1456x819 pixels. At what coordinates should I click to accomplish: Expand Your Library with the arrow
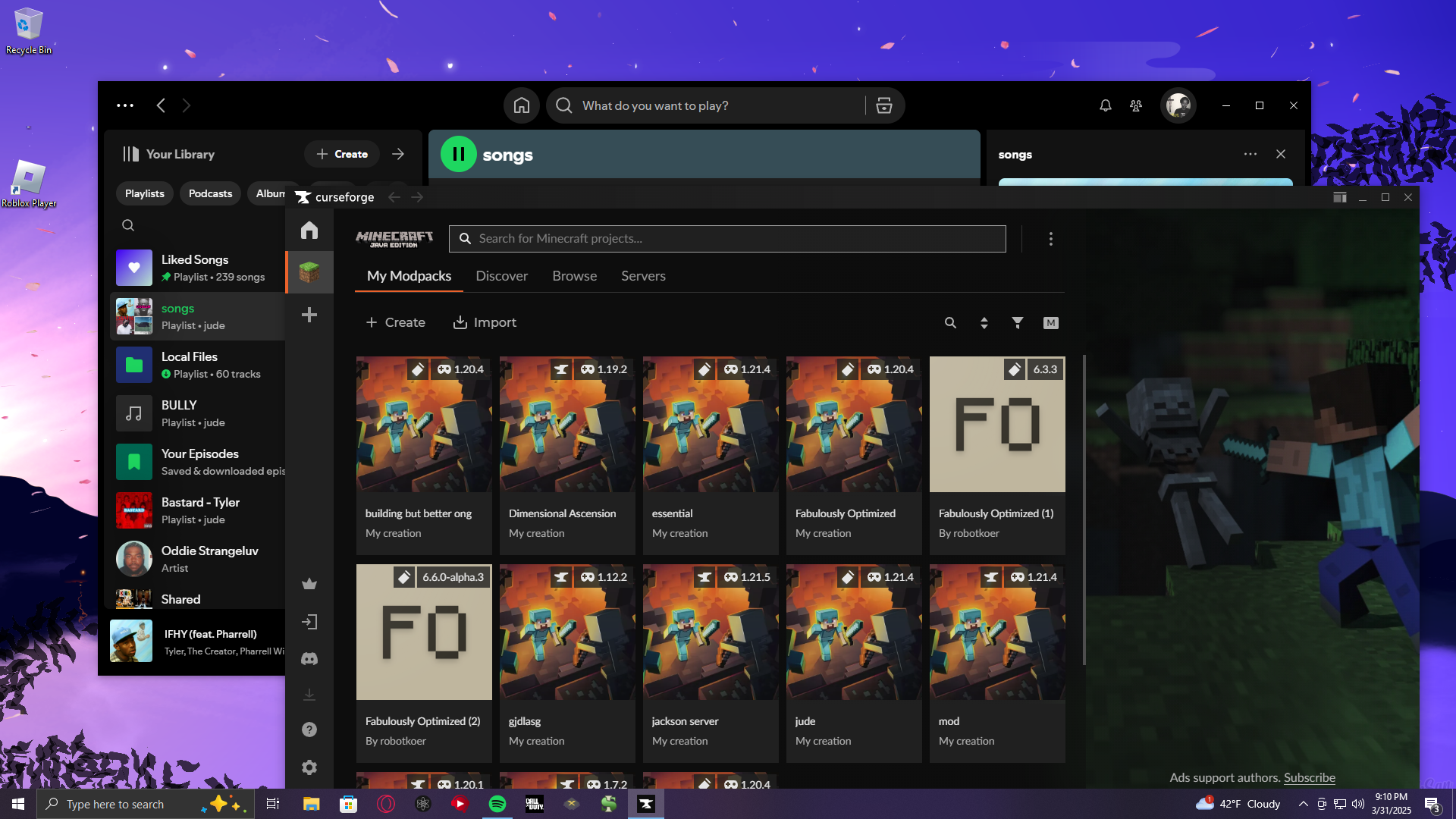point(398,154)
